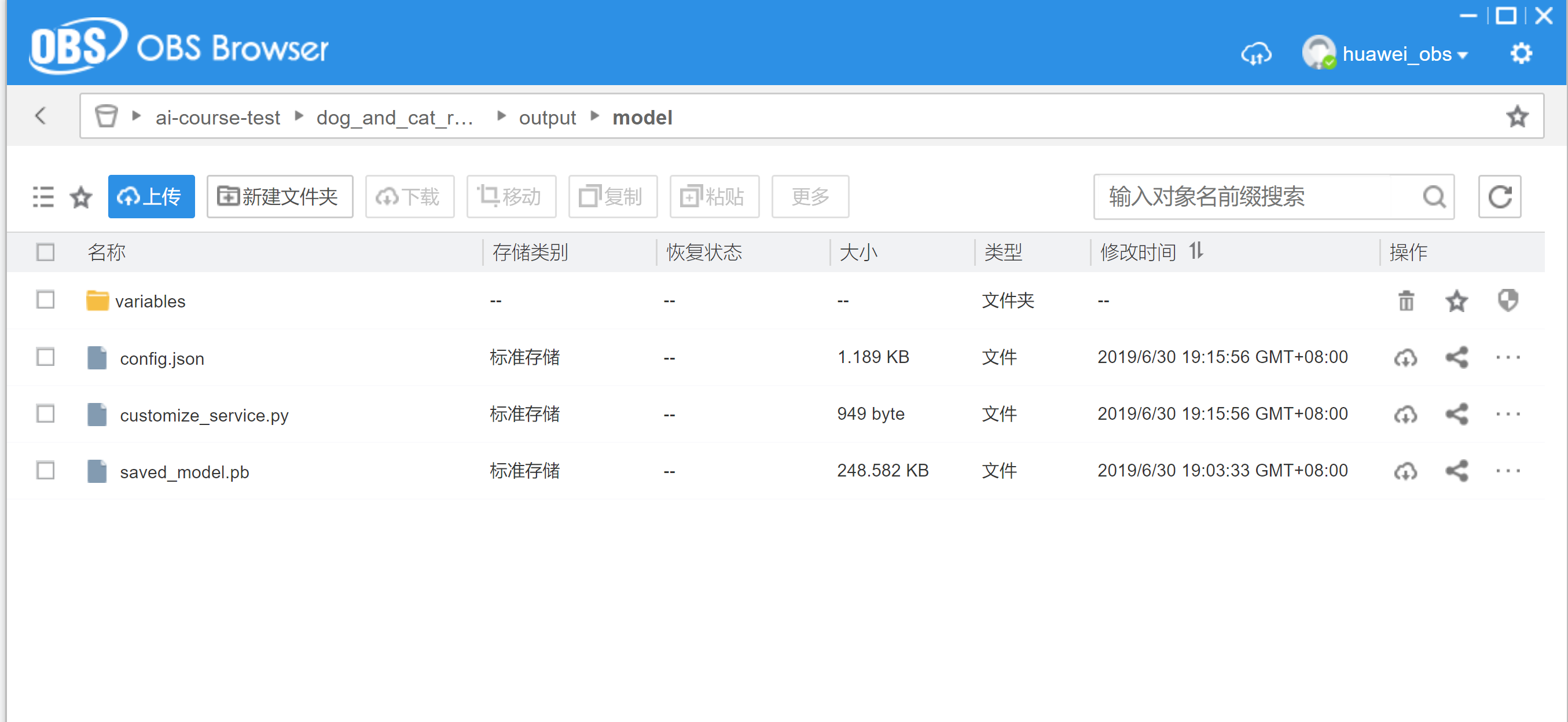Screen dimensions: 1568x722
Task: Sort by modification time arrows
Action: (x=1196, y=251)
